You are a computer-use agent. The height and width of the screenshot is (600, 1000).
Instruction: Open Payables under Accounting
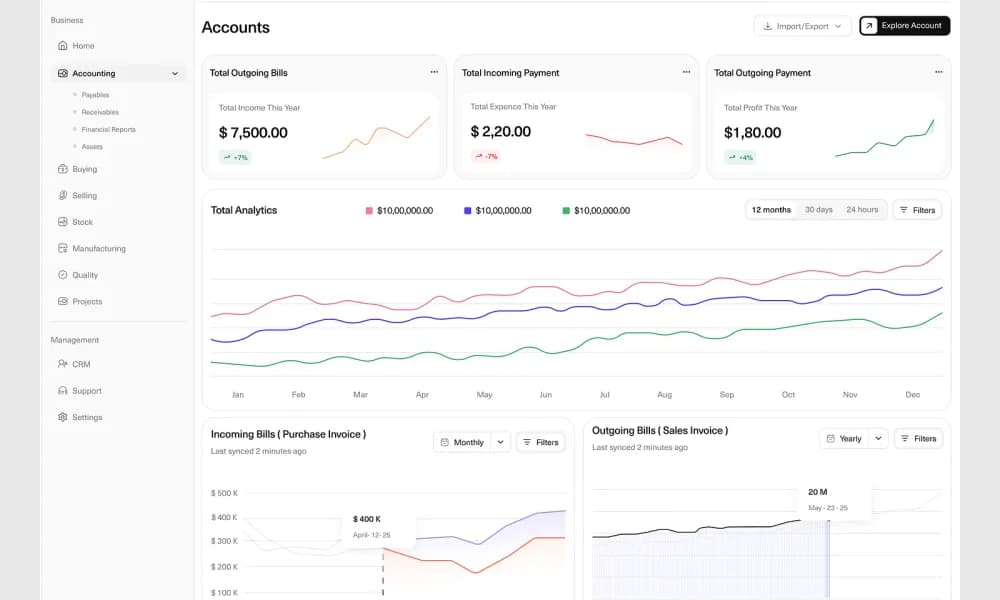tap(95, 95)
